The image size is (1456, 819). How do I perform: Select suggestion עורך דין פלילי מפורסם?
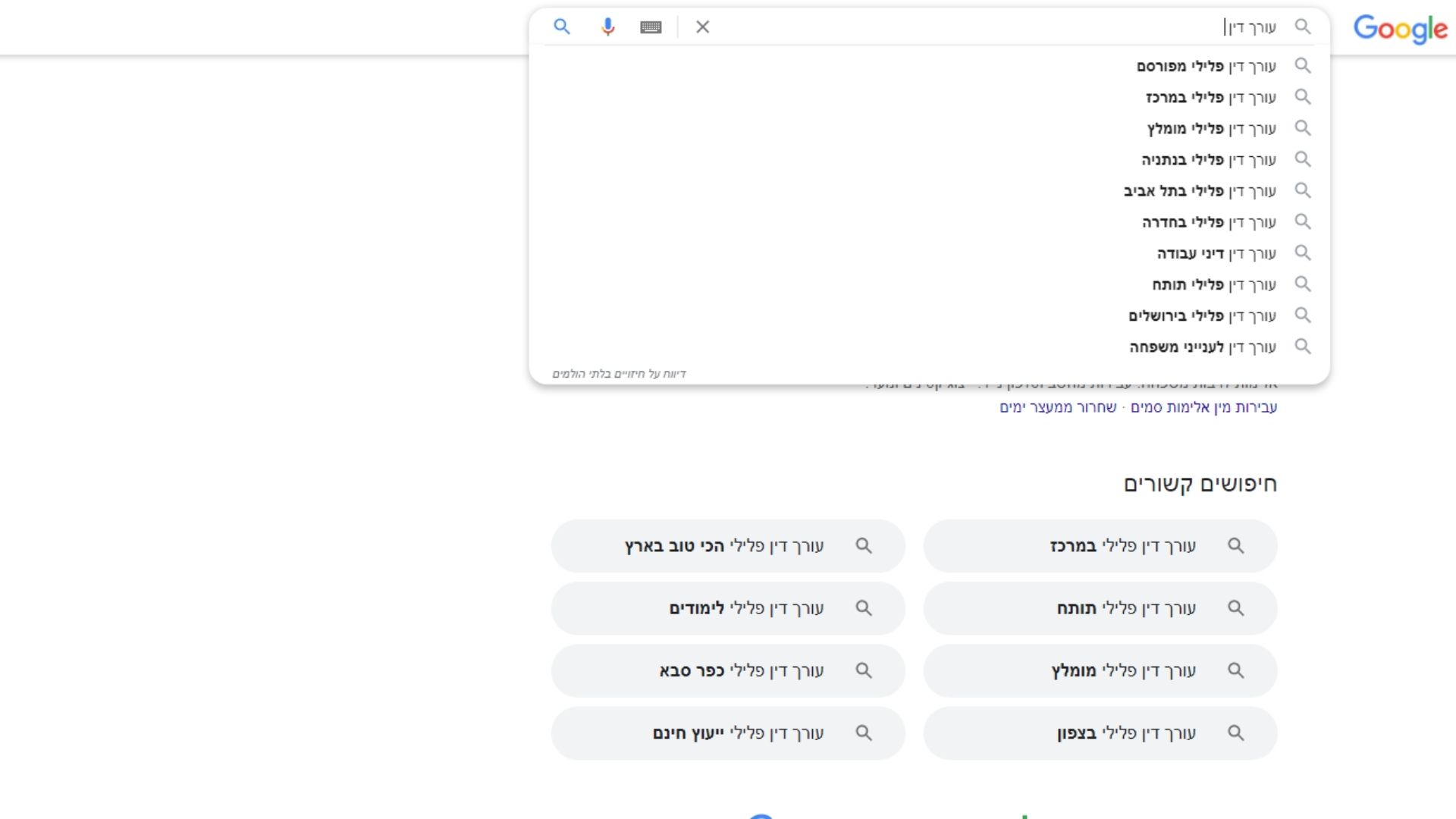pyautogui.click(x=929, y=66)
